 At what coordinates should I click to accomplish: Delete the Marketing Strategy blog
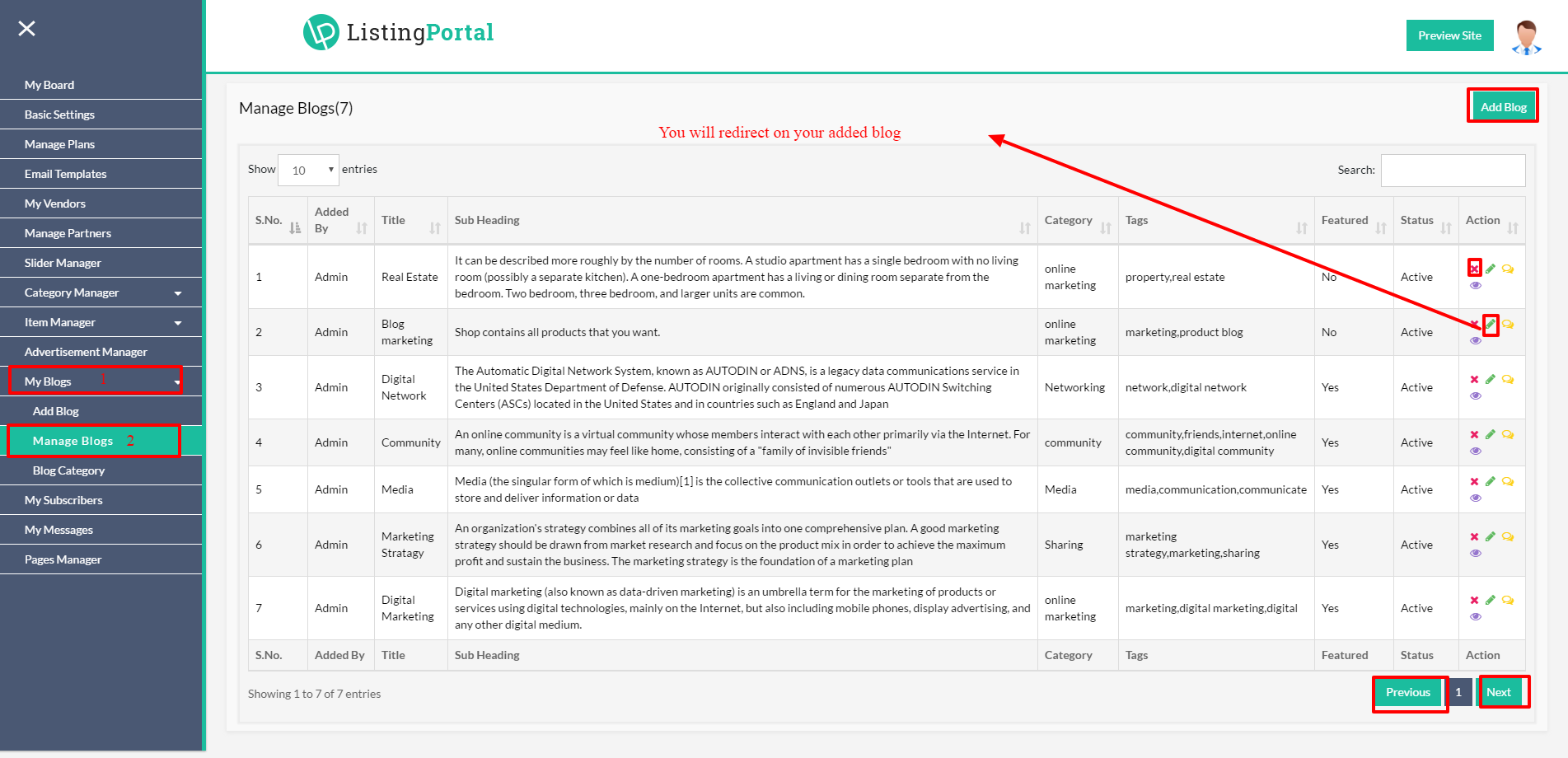point(1475,536)
